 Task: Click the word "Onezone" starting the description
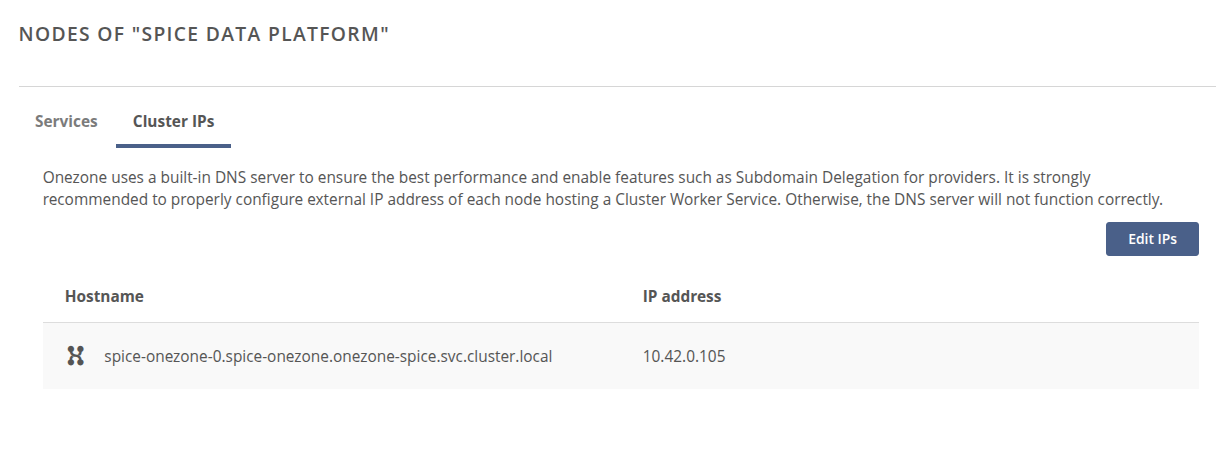pos(73,178)
